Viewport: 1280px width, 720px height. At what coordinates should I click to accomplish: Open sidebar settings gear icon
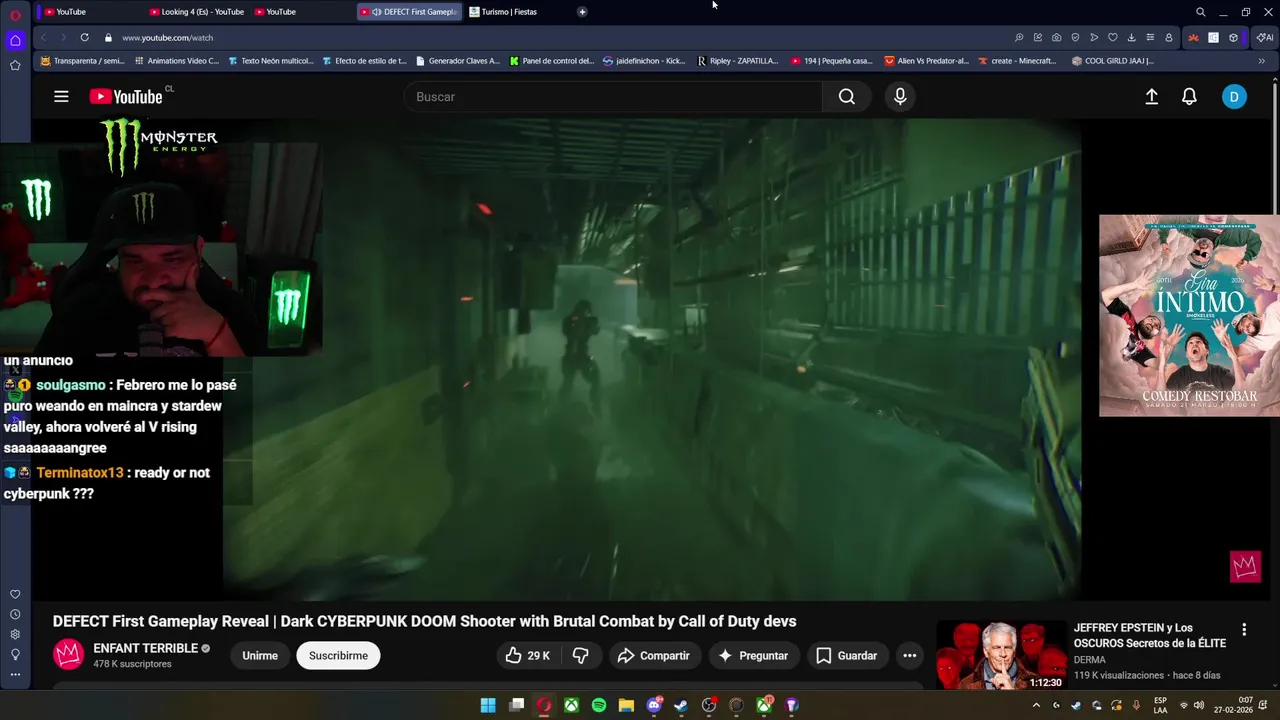tap(15, 634)
